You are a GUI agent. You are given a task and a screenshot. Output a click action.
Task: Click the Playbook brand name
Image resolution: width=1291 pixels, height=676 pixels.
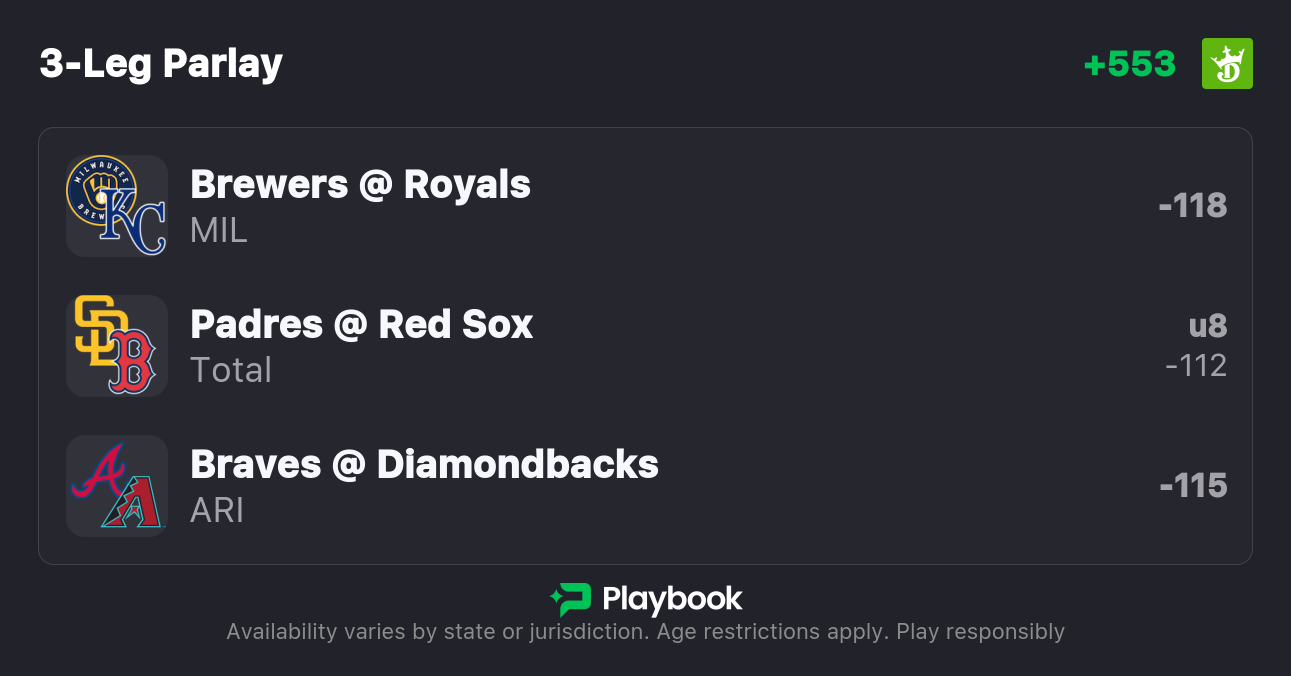pos(672,599)
